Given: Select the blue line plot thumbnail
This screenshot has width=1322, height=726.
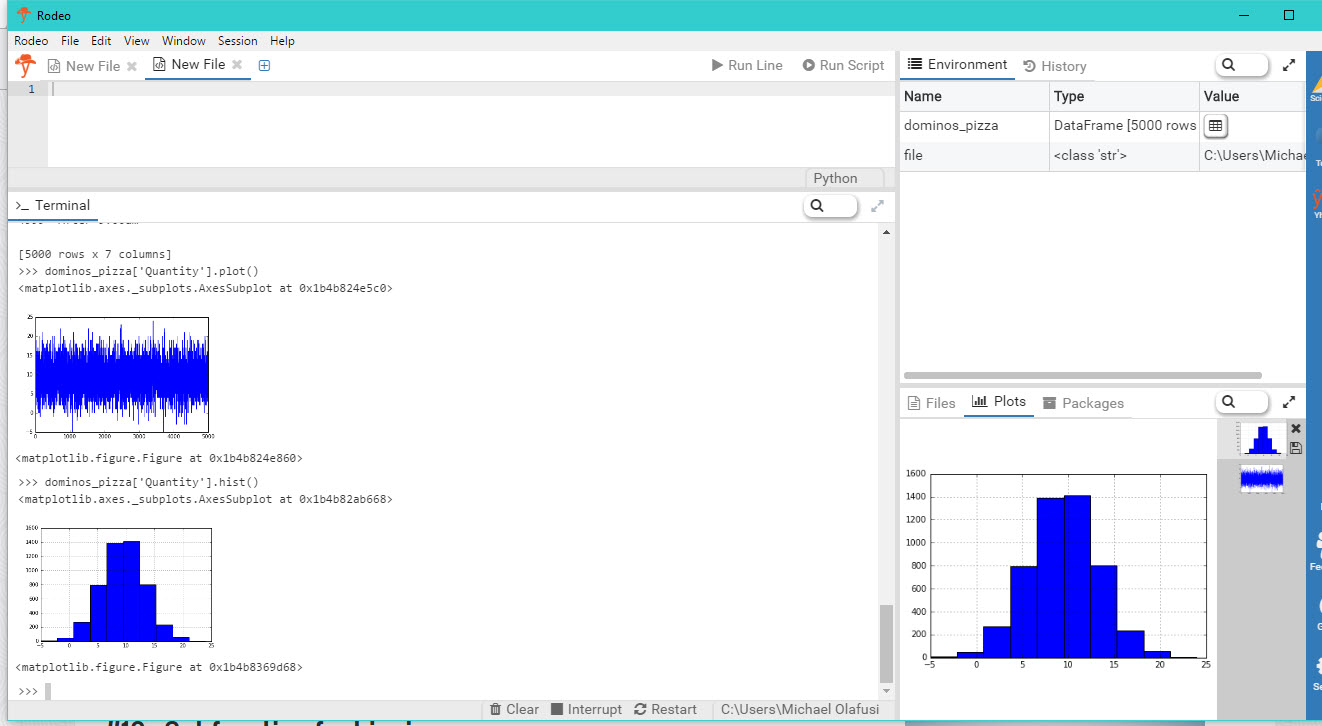Looking at the screenshot, I should pos(1261,479).
